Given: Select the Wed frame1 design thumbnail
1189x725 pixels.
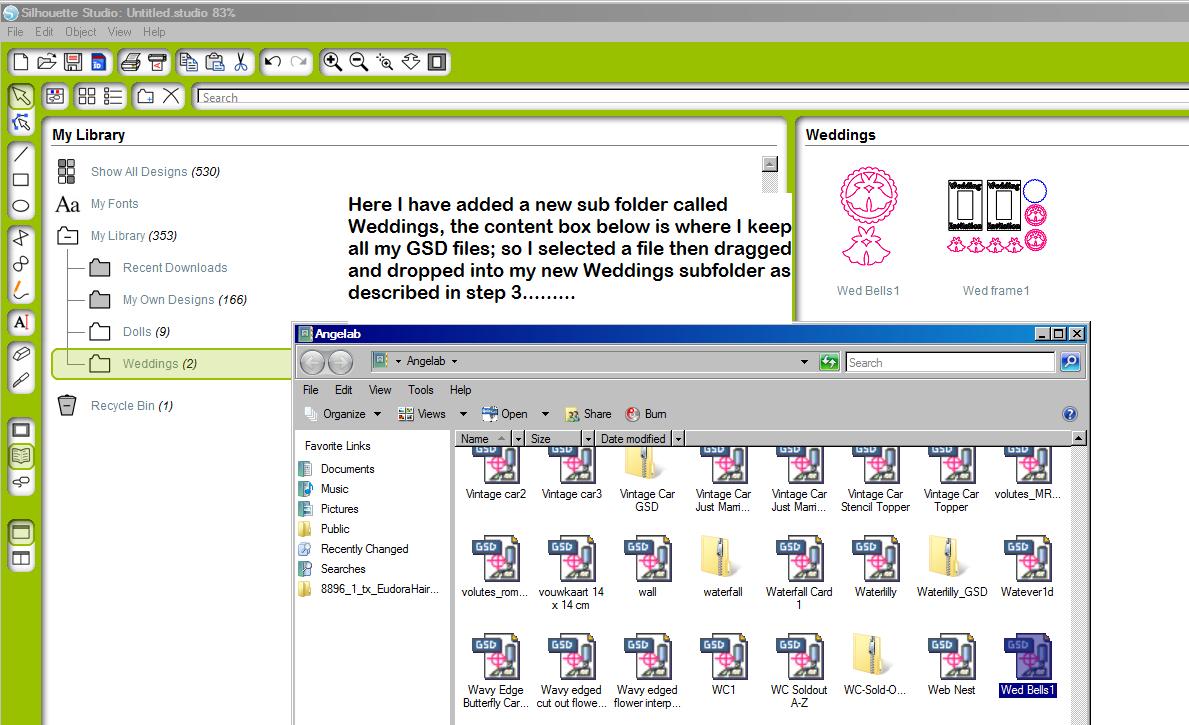Looking at the screenshot, I should 996,215.
